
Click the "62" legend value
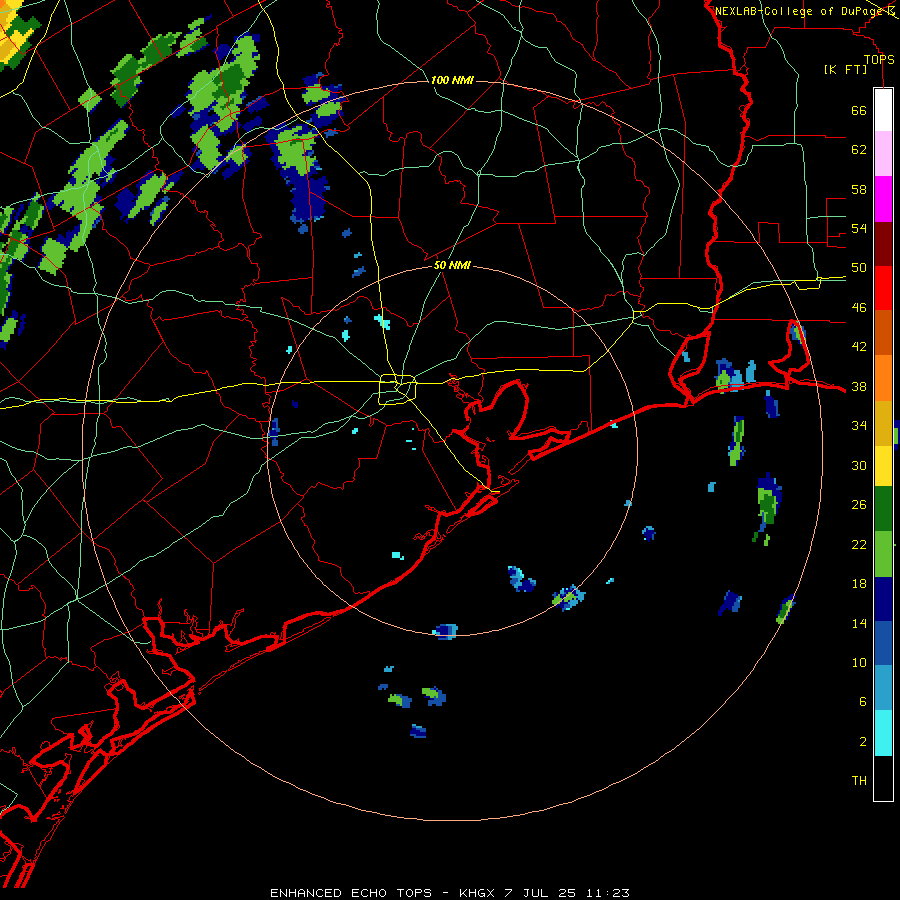pos(859,150)
